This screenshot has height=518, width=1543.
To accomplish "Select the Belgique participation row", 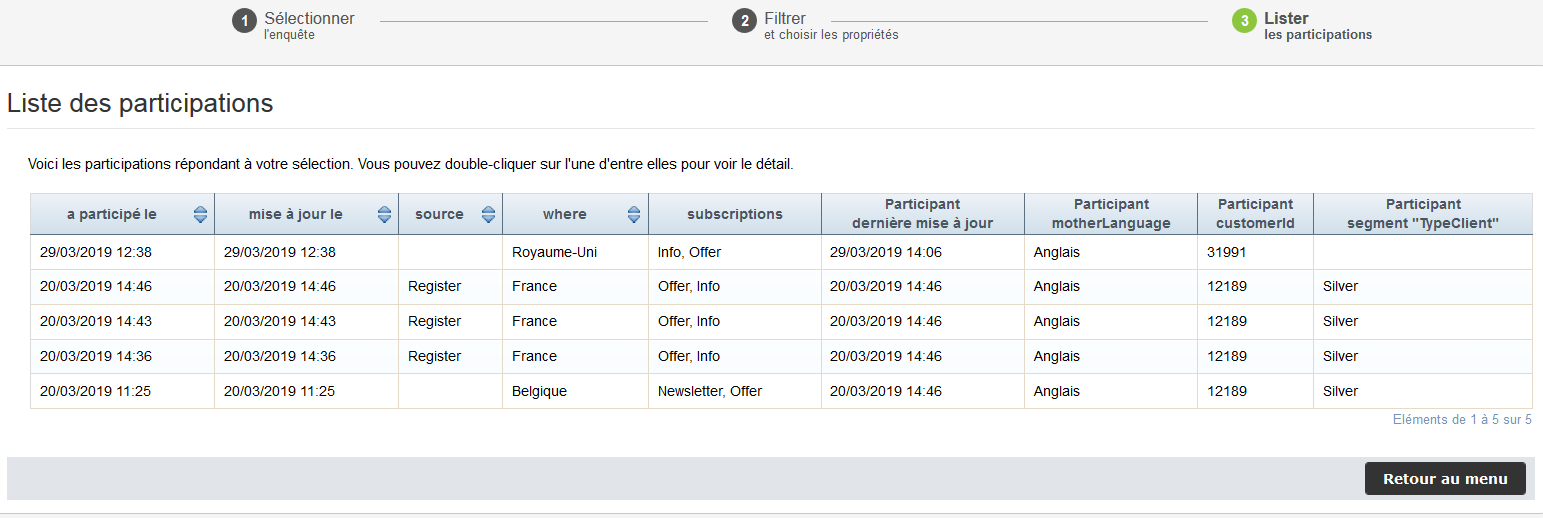I will click(x=539, y=391).
